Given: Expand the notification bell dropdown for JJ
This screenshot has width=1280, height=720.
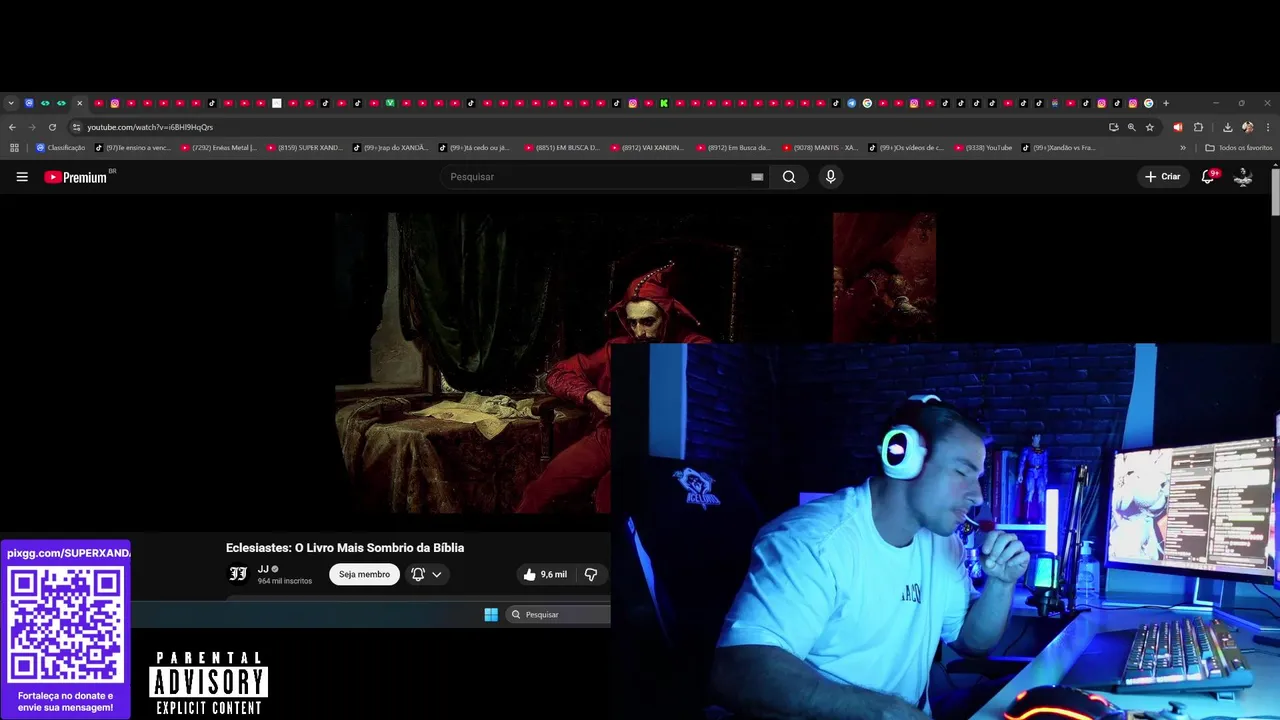Looking at the screenshot, I should pos(437,574).
